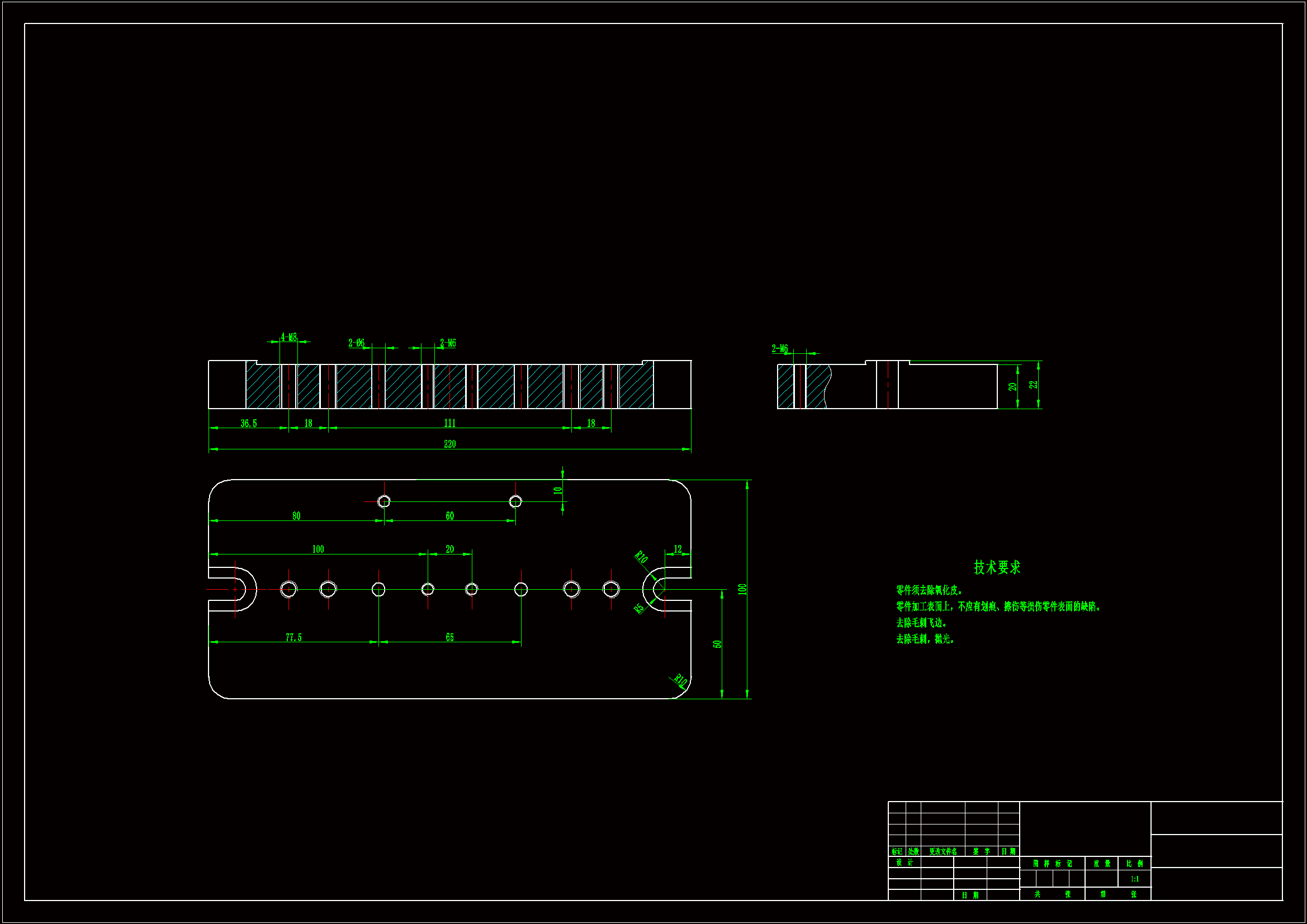Select the 4-M8 hole annotation label
The width and height of the screenshot is (1307, 924).
click(x=288, y=337)
